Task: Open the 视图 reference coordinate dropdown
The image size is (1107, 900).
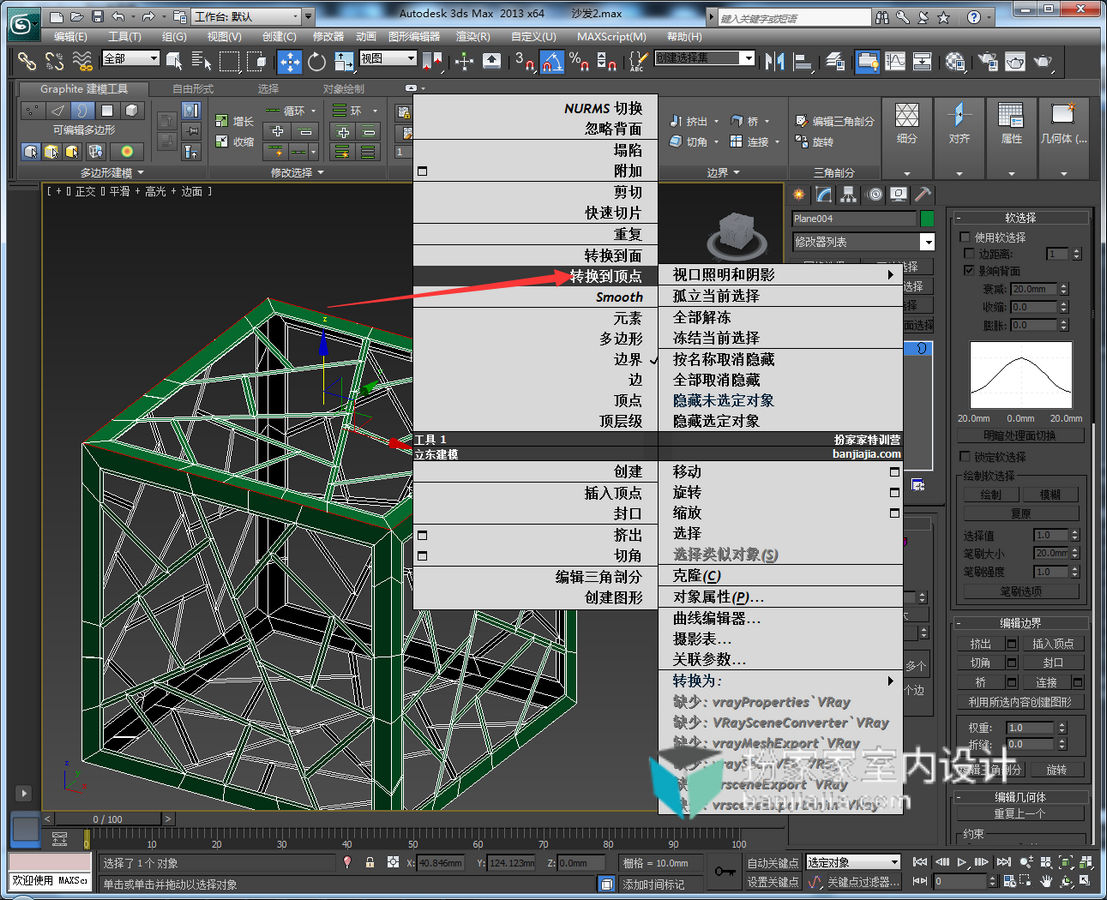Action: click(388, 59)
